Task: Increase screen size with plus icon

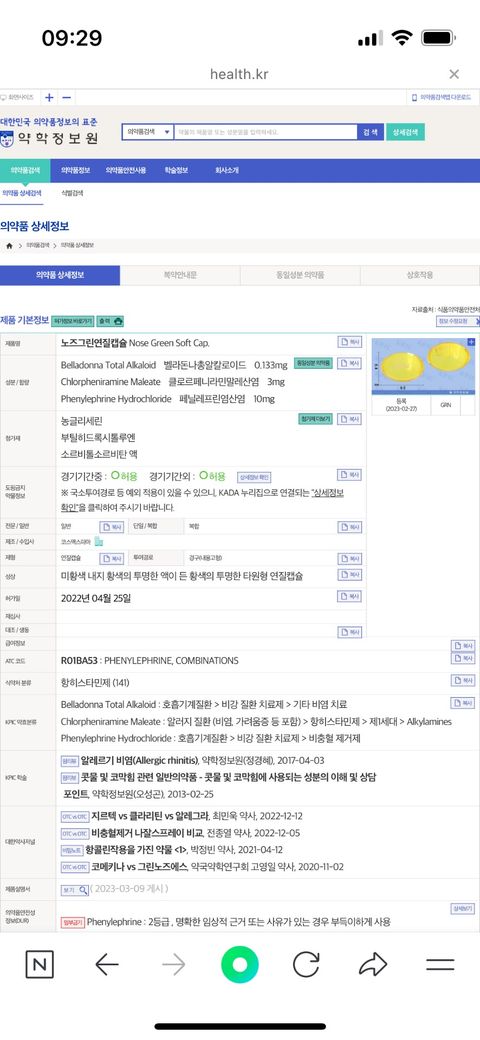Action: point(49,98)
